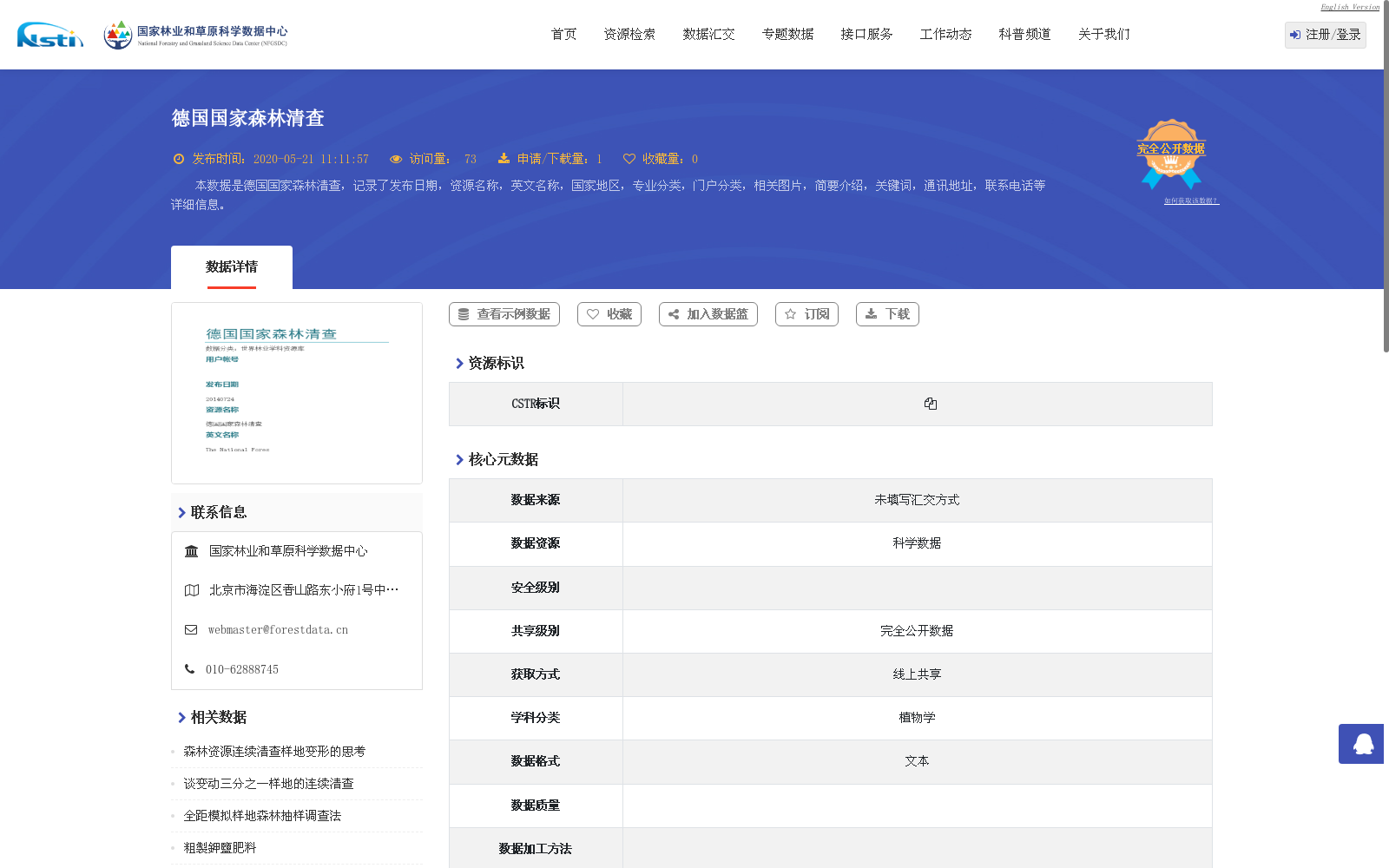1389x868 pixels.
Task: Click the clock icon beside 发布时间
Action: (x=179, y=159)
